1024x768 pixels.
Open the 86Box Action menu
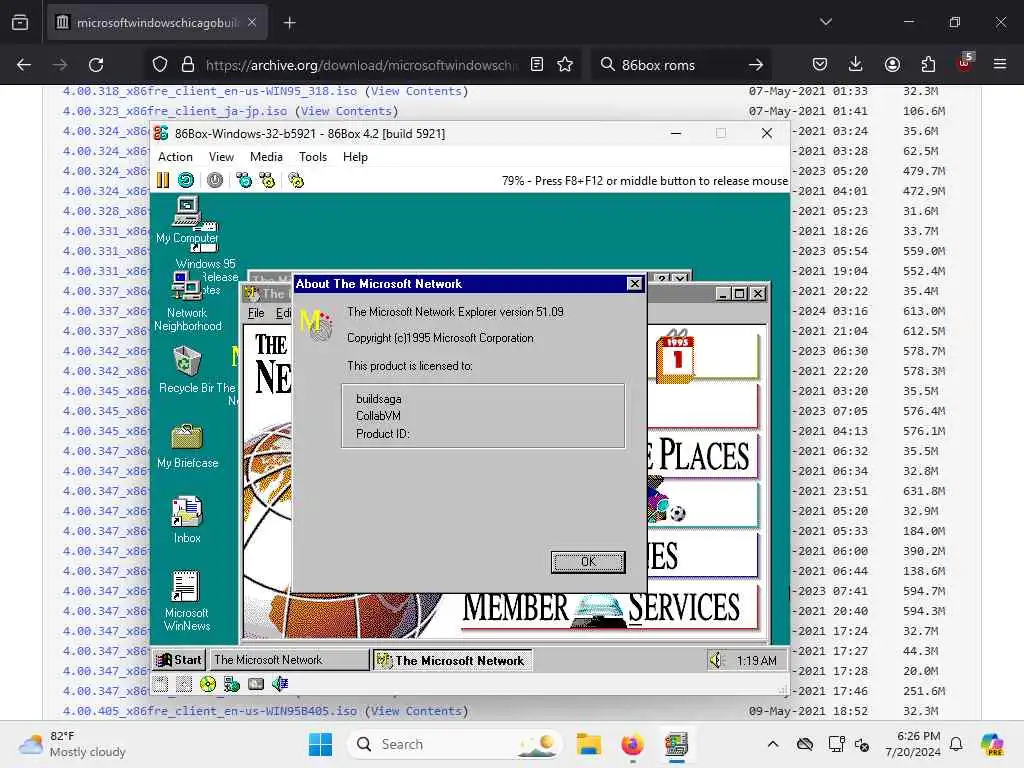tap(175, 157)
